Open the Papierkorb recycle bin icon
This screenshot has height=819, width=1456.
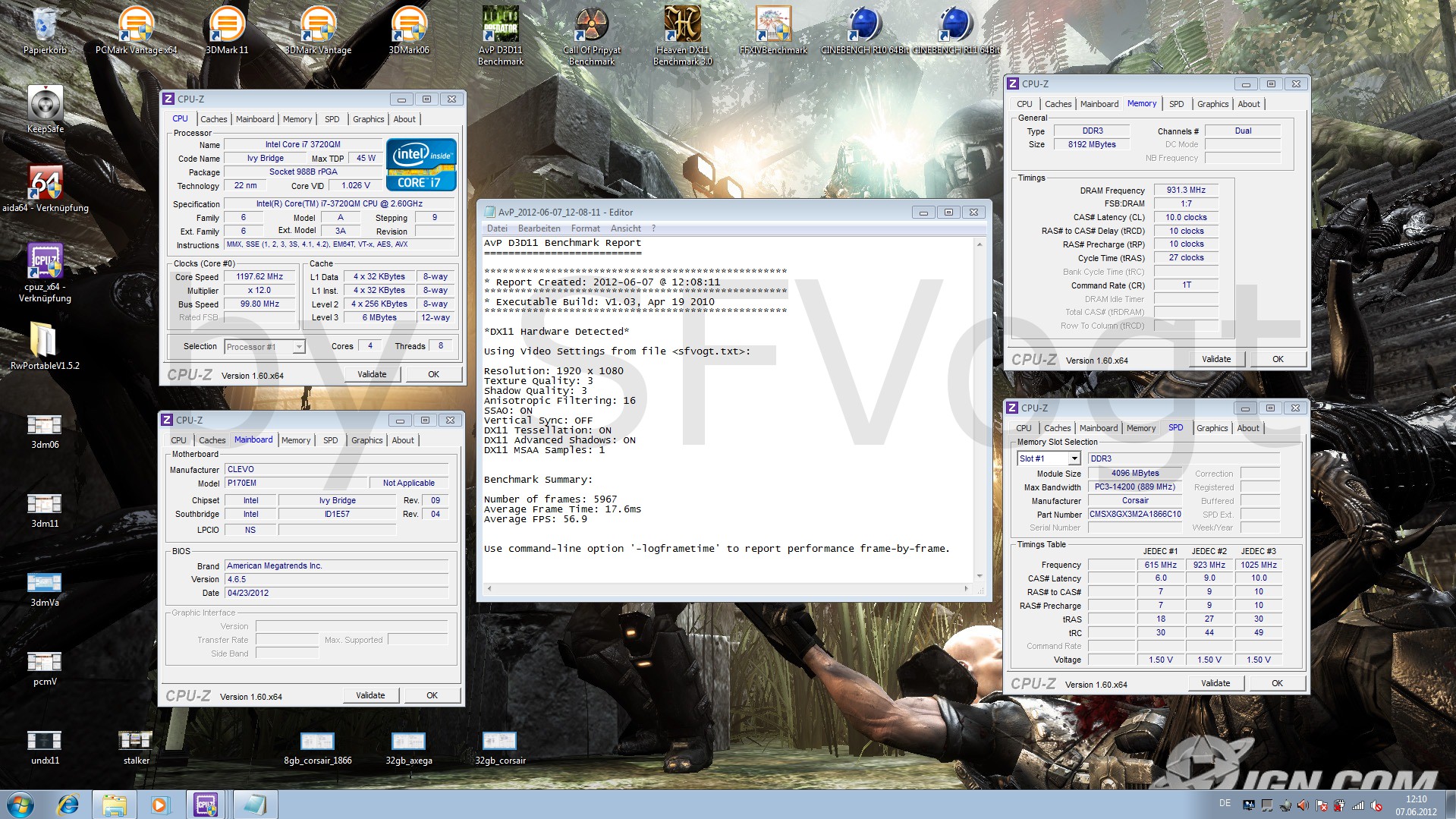tap(45, 30)
